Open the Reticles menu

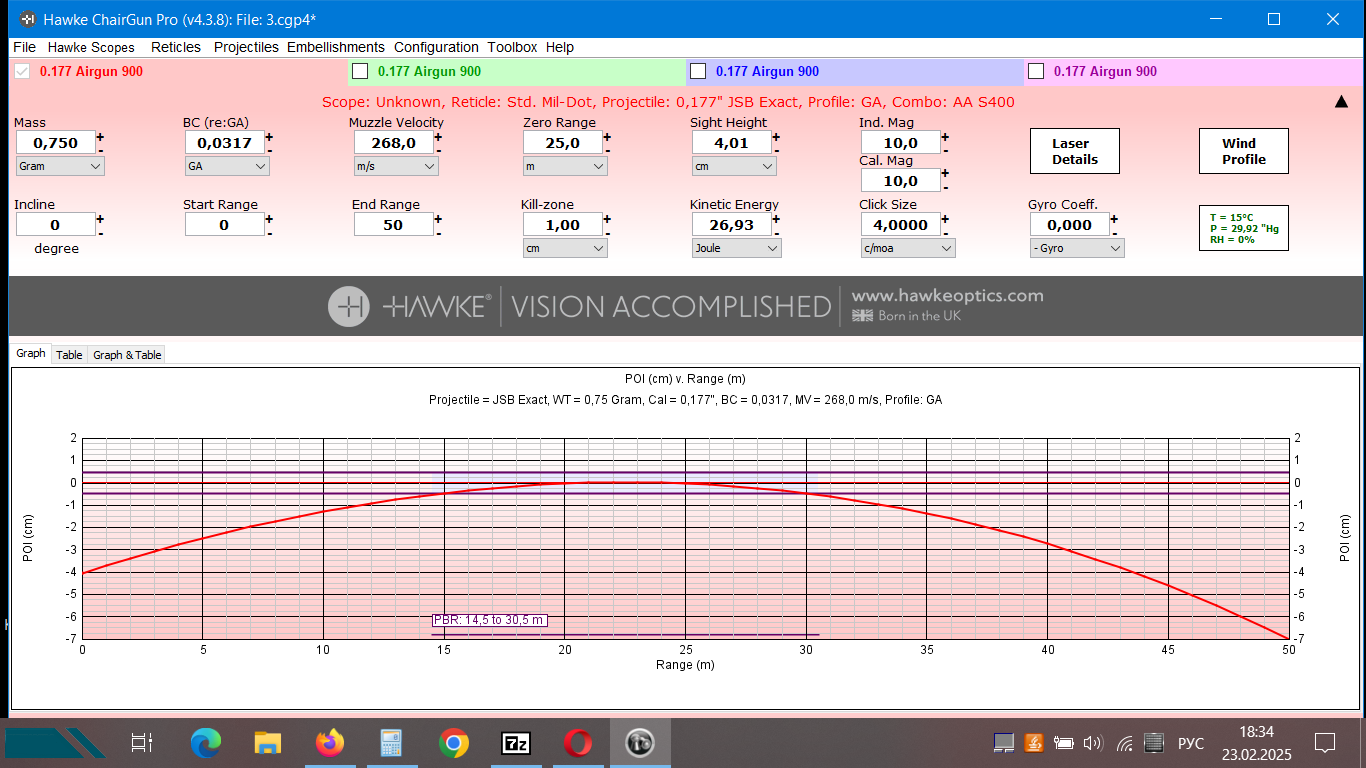point(176,47)
